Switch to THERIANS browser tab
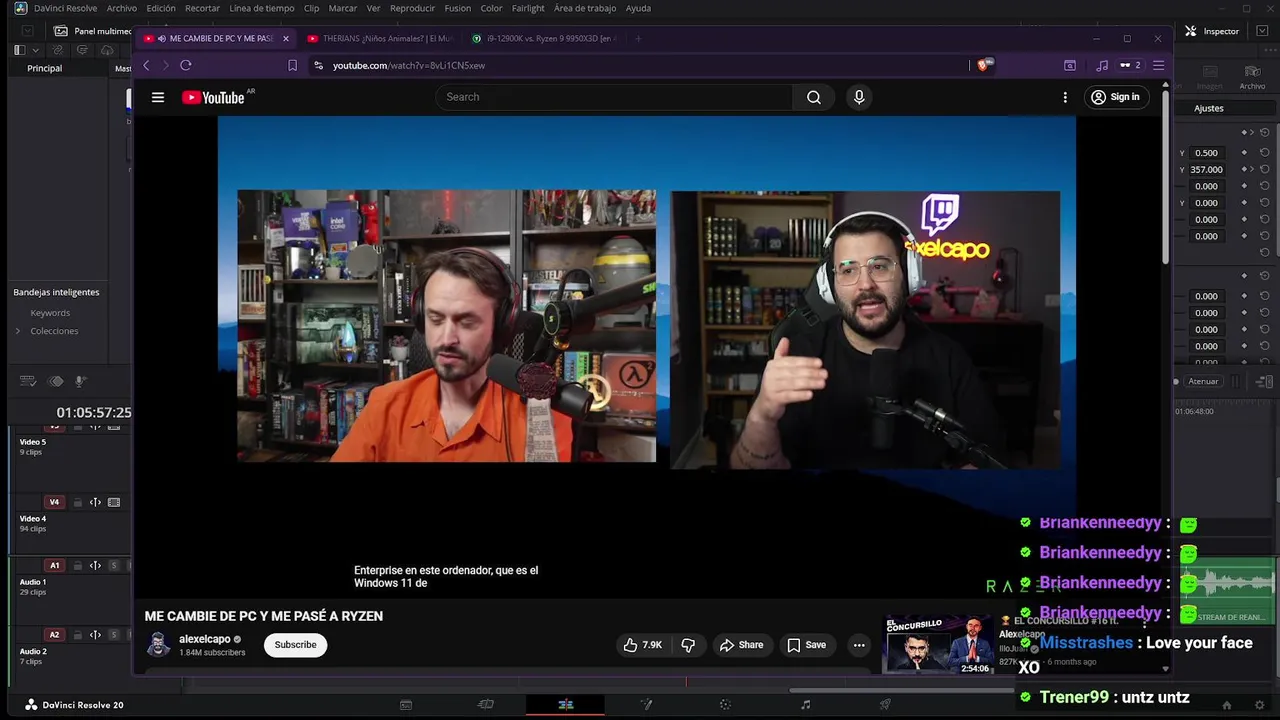Image resolution: width=1280 pixels, height=720 pixels. [x=380, y=38]
